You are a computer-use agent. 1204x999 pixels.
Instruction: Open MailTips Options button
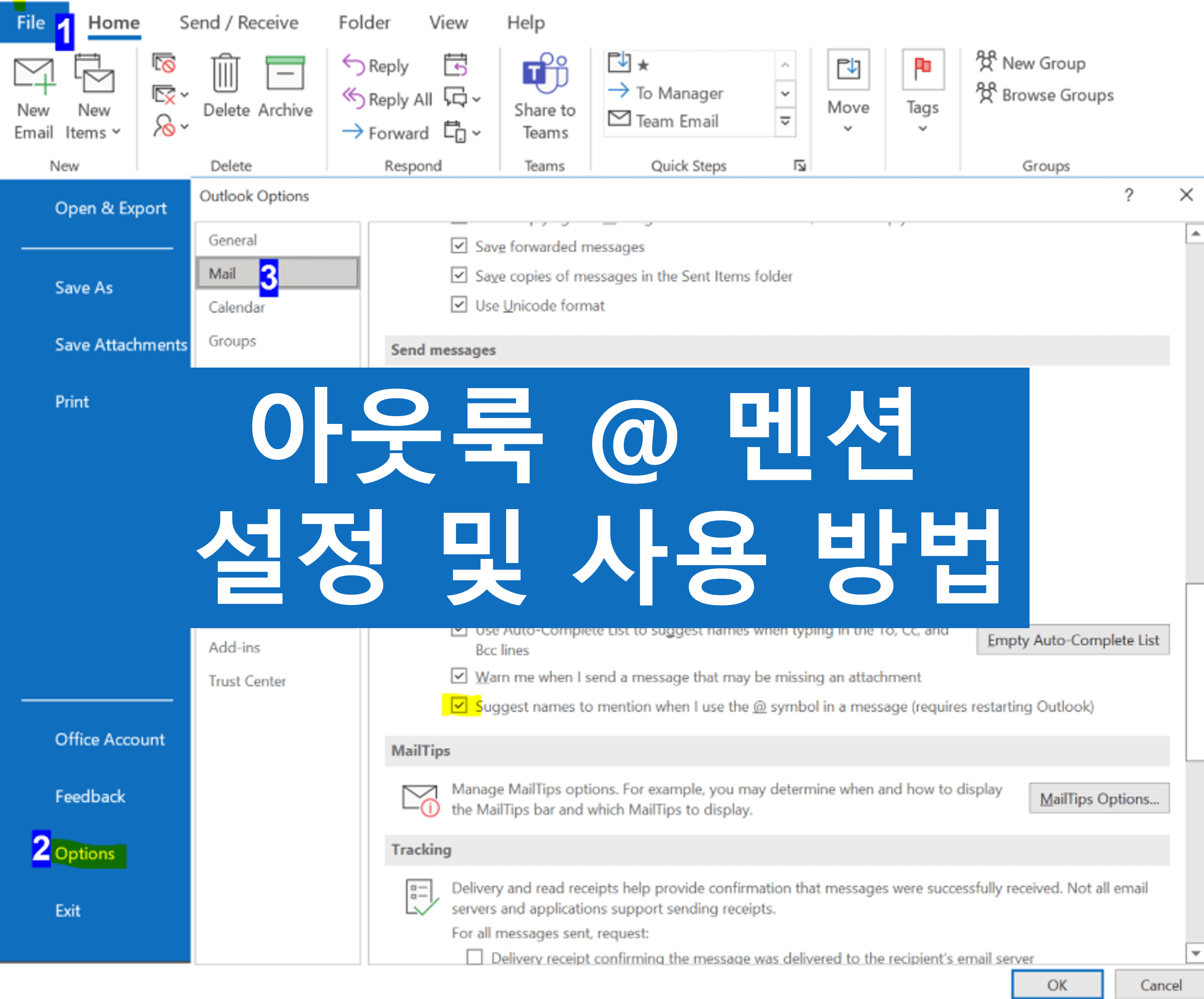(1099, 798)
